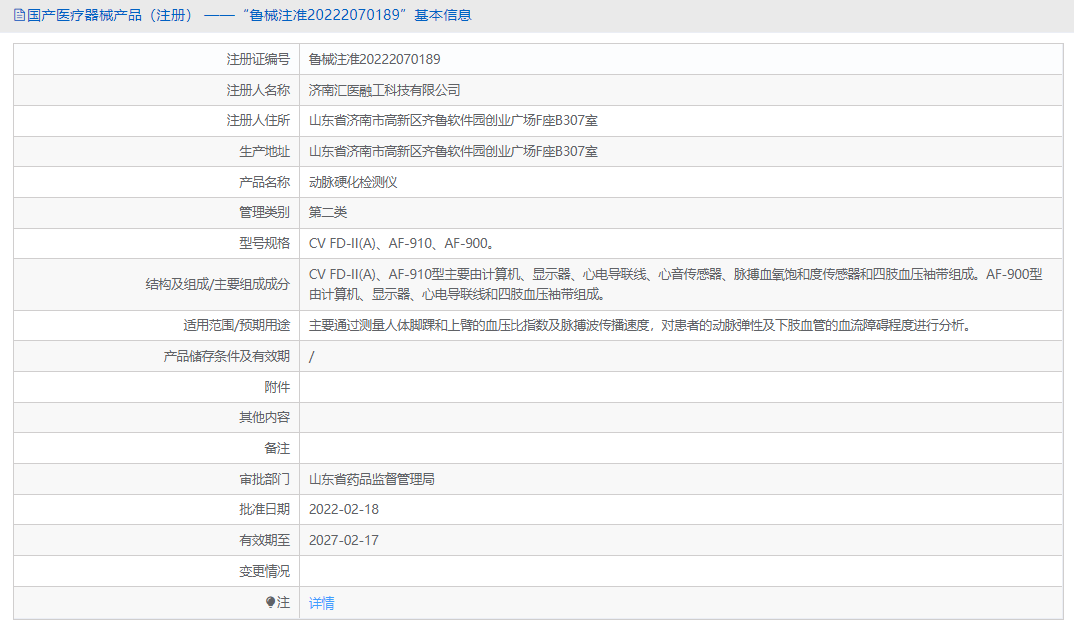This screenshot has height=628, width=1074.
Task: Select the approval date 2022-02-18
Action: pos(343,509)
